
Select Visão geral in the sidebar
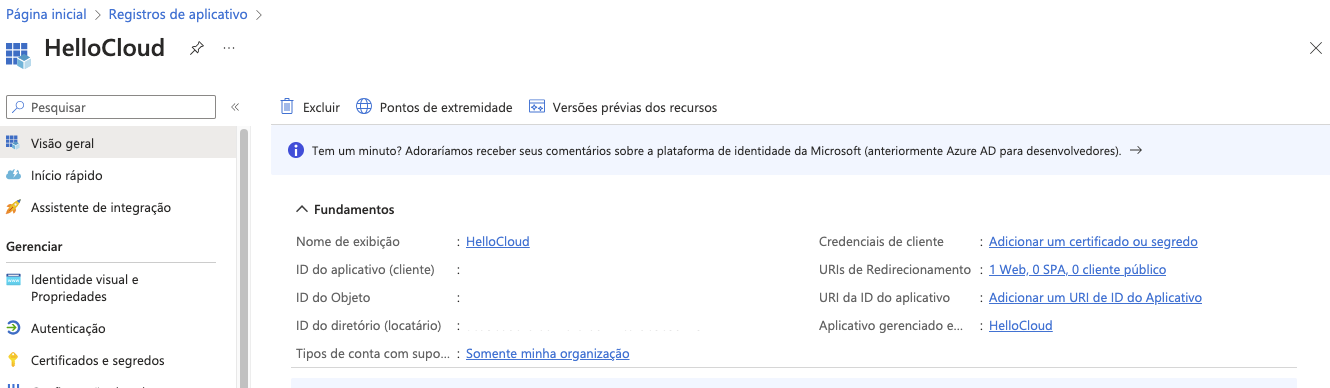[119, 143]
